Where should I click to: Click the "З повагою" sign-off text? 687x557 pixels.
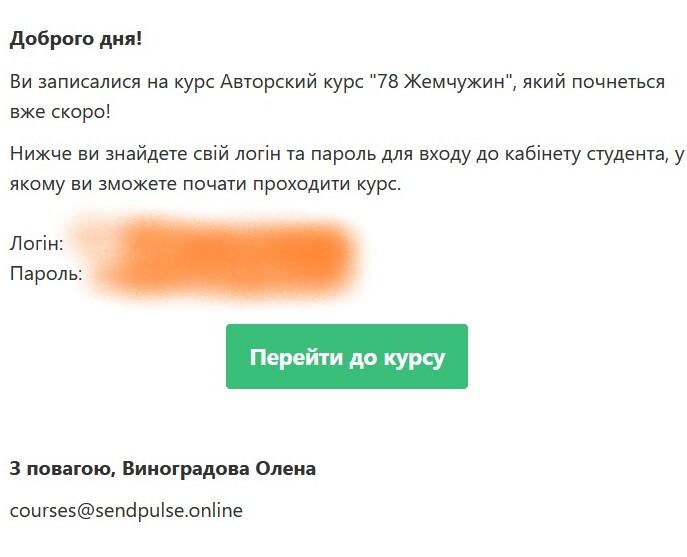58,468
